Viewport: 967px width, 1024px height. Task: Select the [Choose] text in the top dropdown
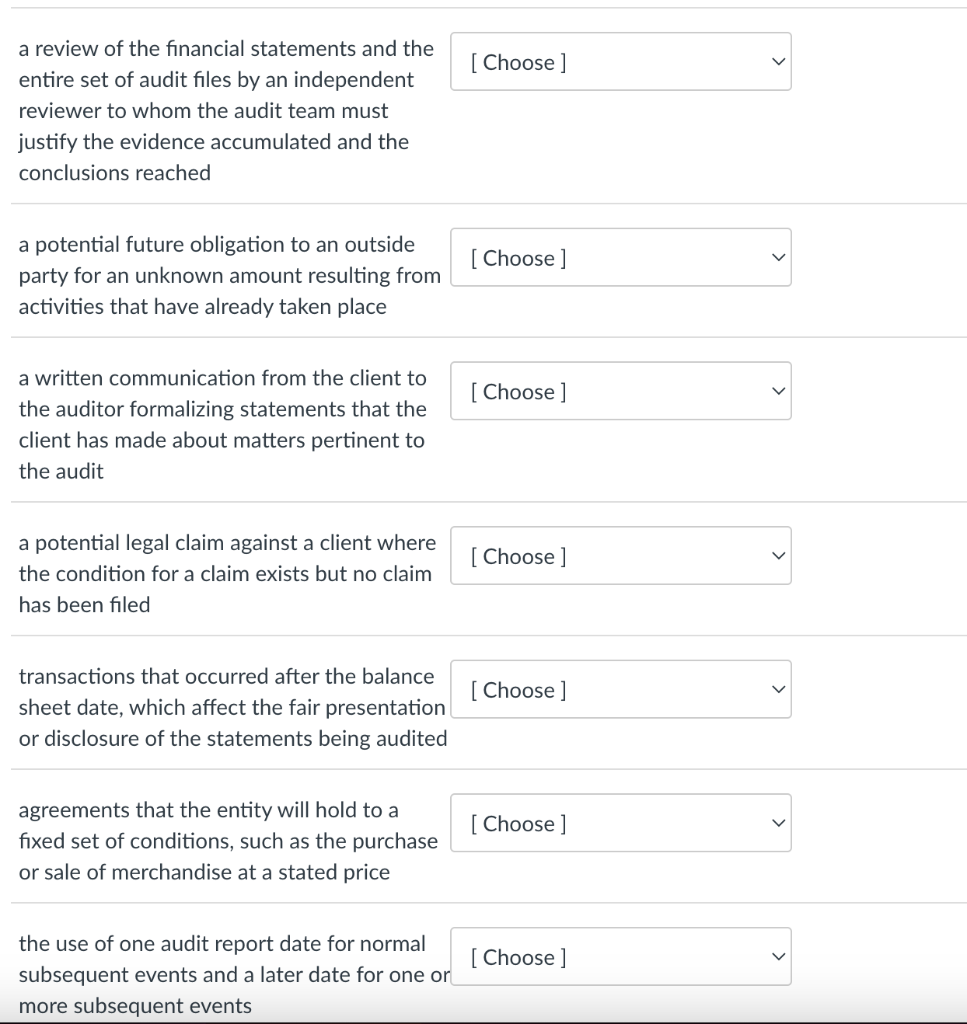coord(516,61)
